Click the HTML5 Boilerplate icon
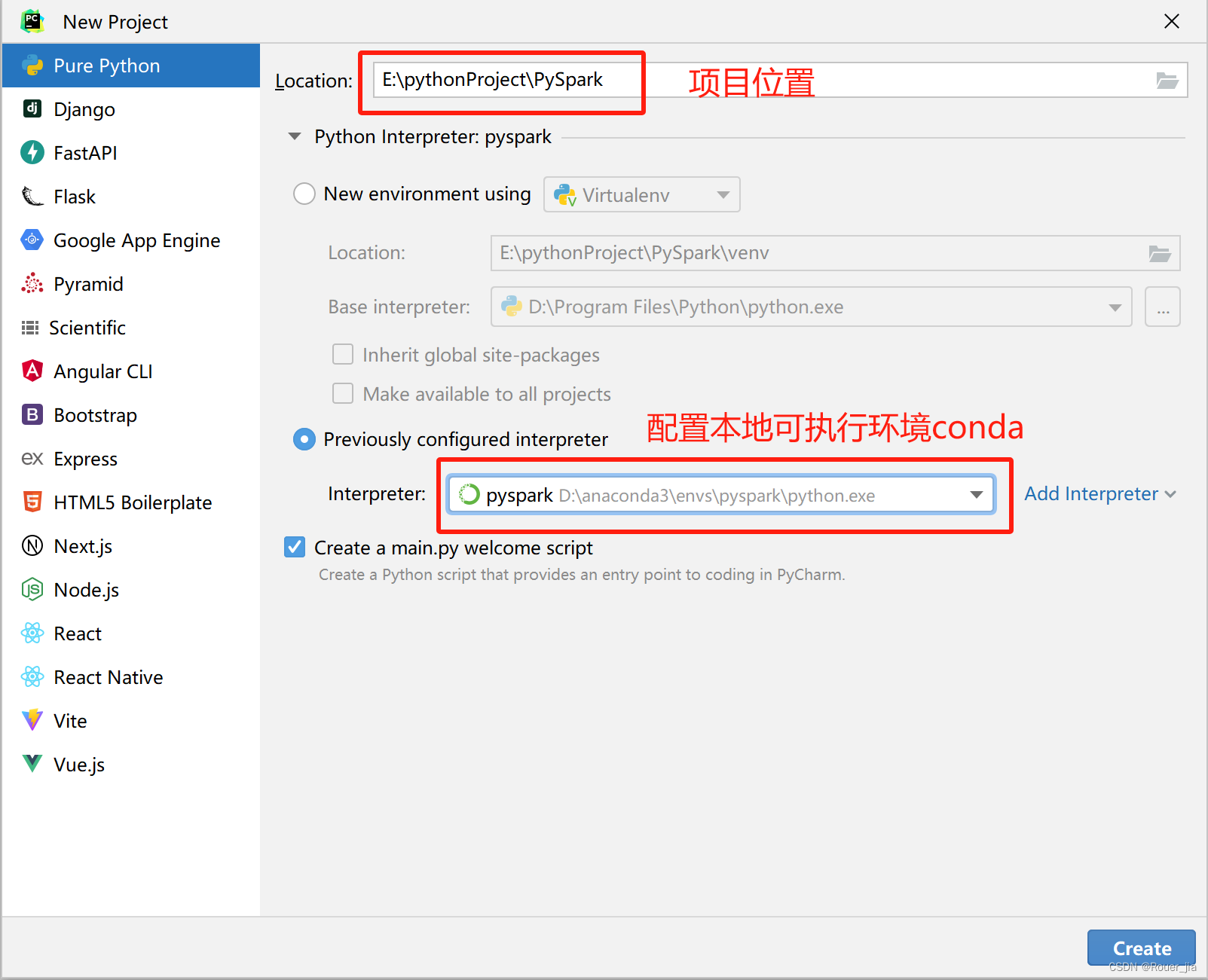This screenshot has height=980, width=1208. coord(32,502)
